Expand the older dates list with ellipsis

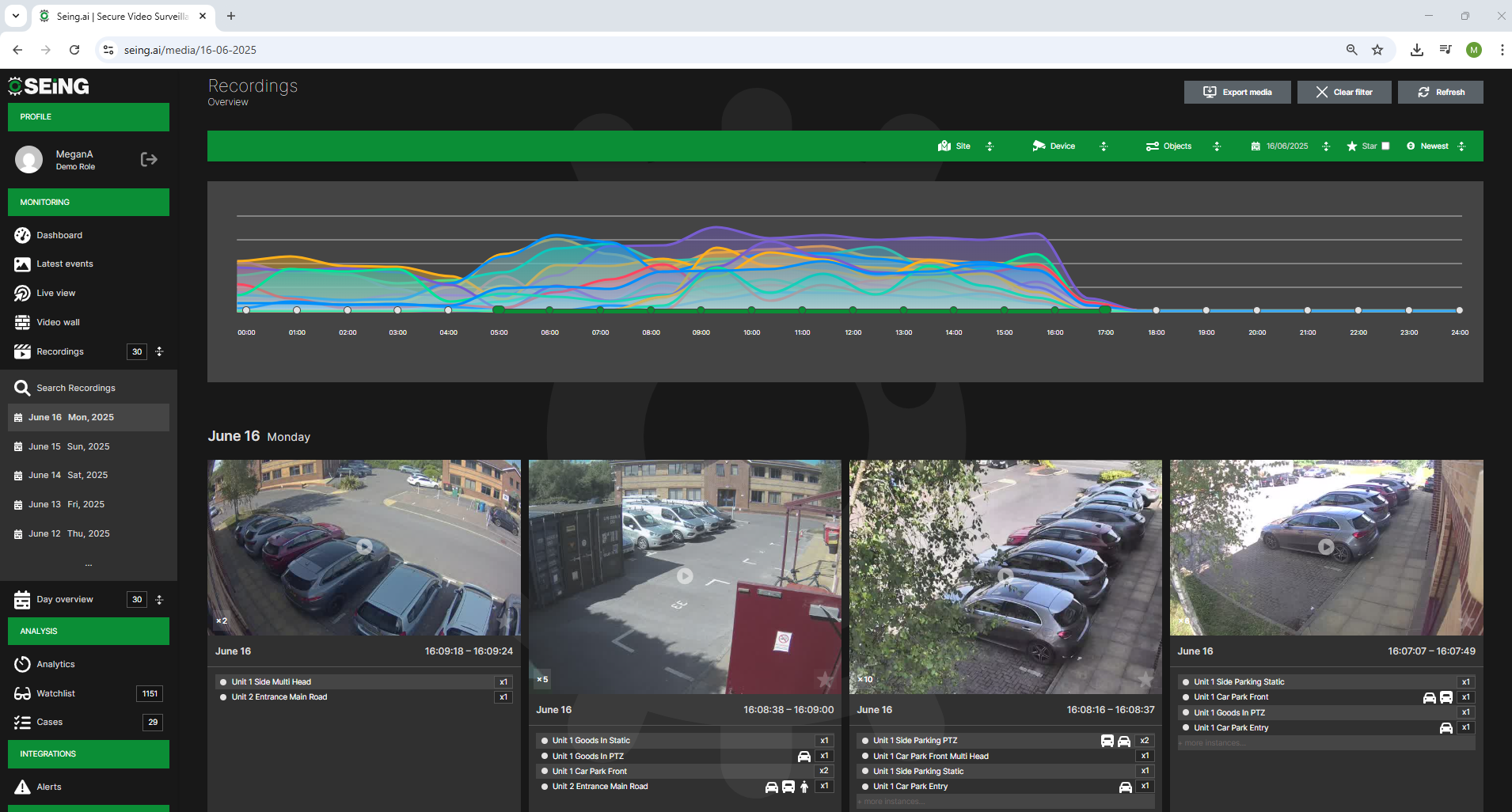(88, 563)
